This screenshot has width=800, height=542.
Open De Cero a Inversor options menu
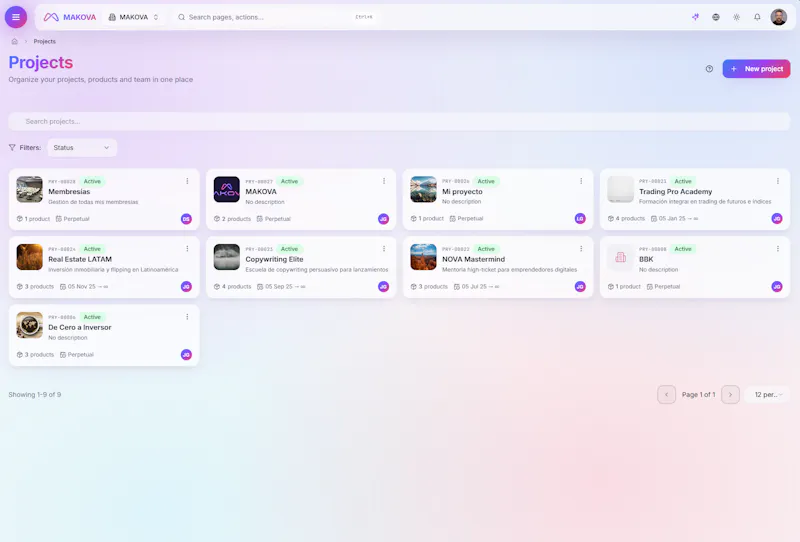[x=187, y=317]
